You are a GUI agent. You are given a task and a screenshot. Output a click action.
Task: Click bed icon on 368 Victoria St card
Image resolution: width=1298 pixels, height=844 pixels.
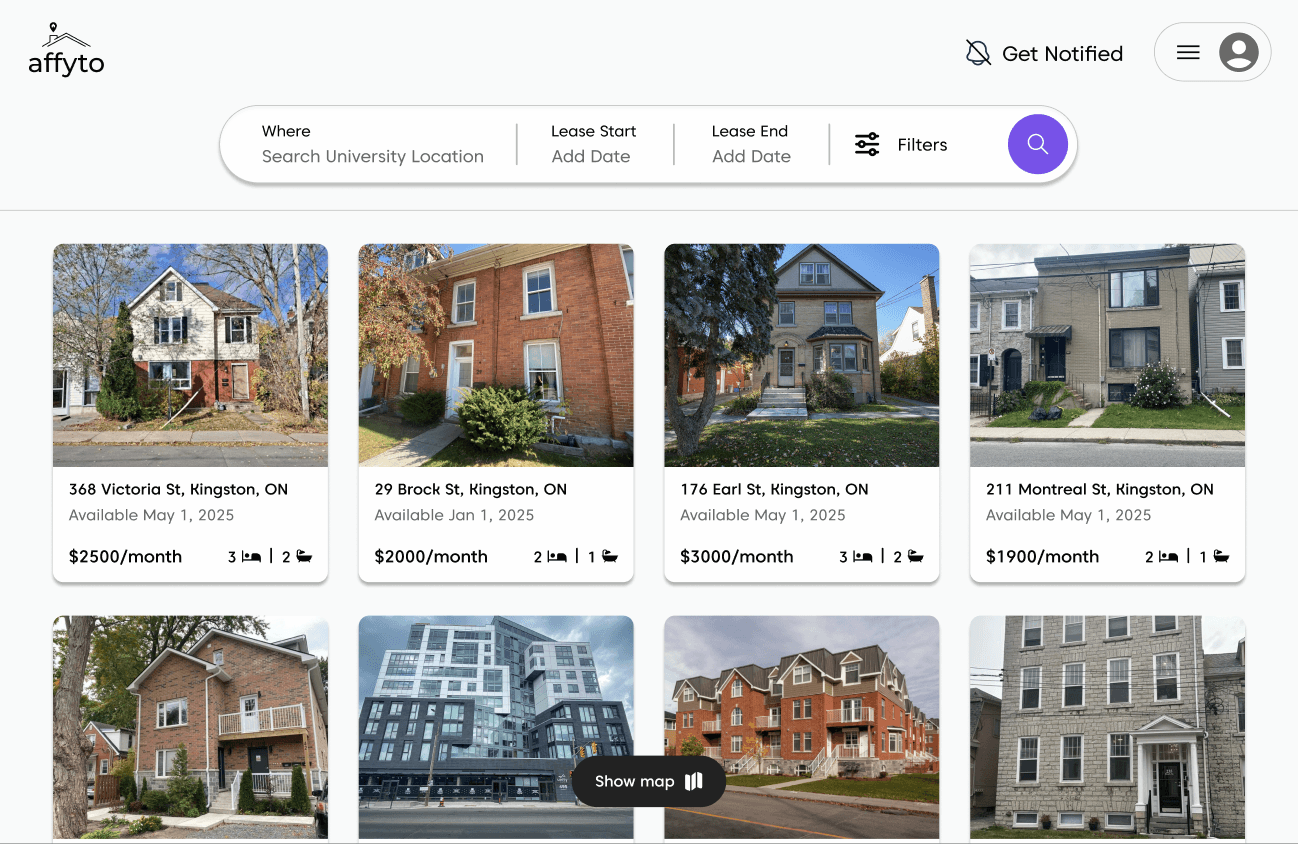click(251, 557)
